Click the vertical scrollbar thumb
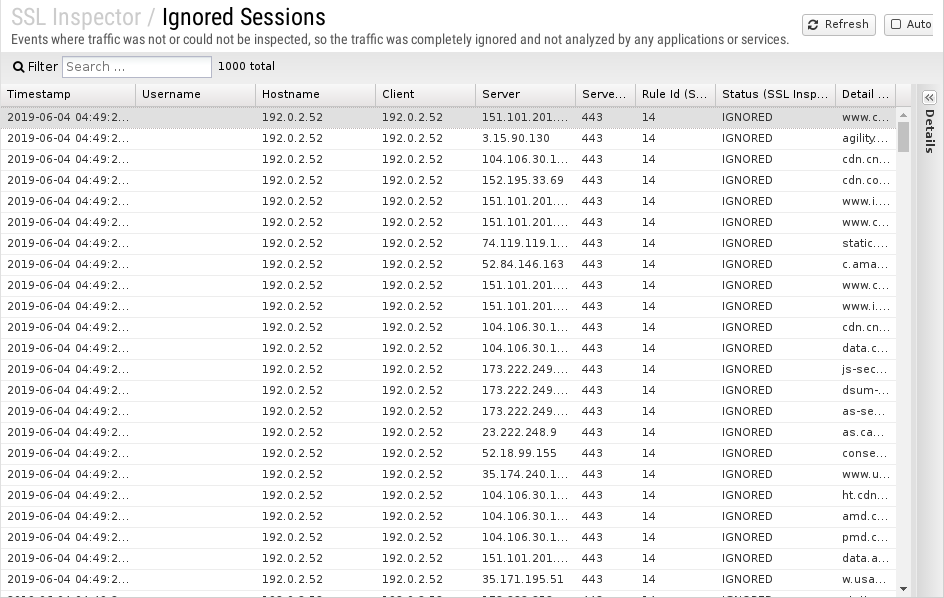The width and height of the screenshot is (944, 598). [903, 137]
